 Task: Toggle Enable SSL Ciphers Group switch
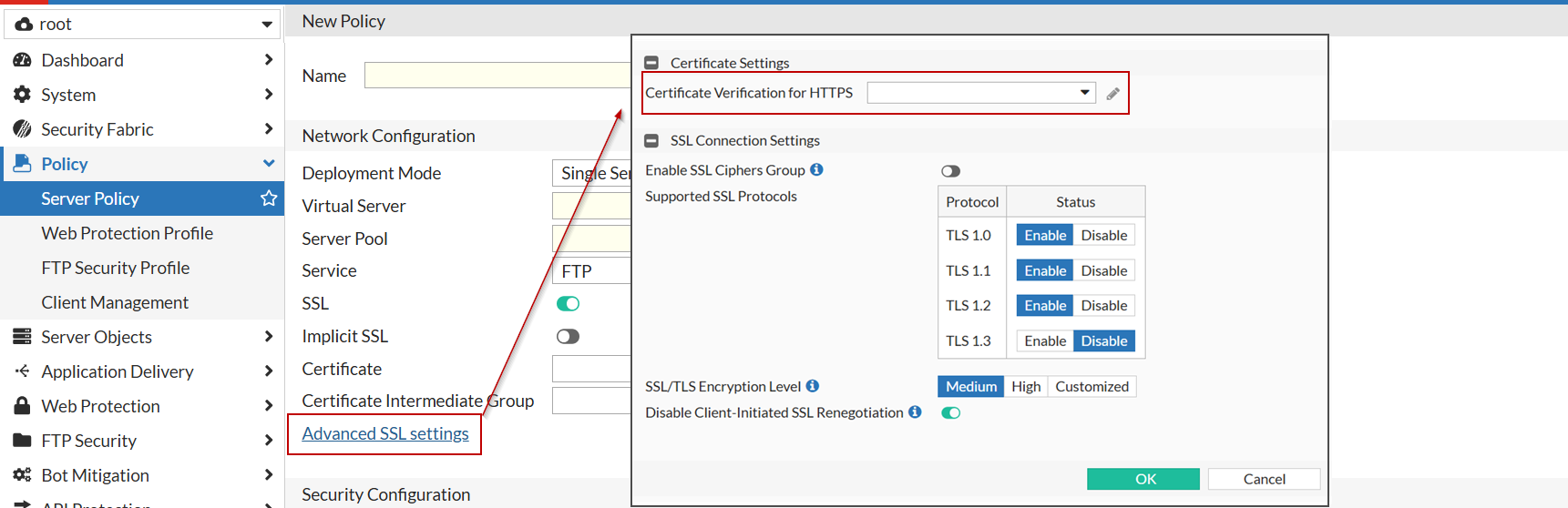(950, 171)
